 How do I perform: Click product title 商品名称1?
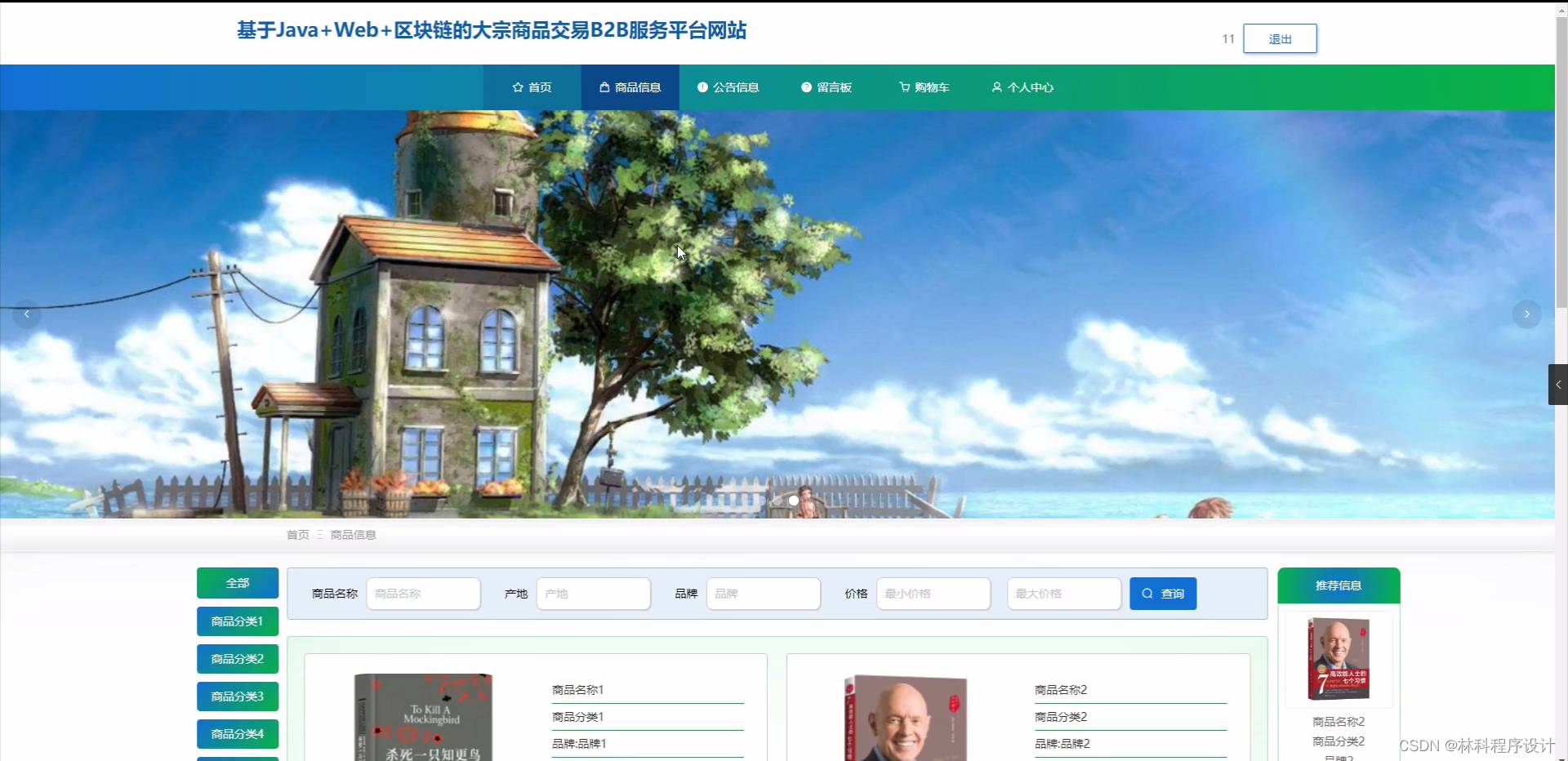tap(578, 690)
